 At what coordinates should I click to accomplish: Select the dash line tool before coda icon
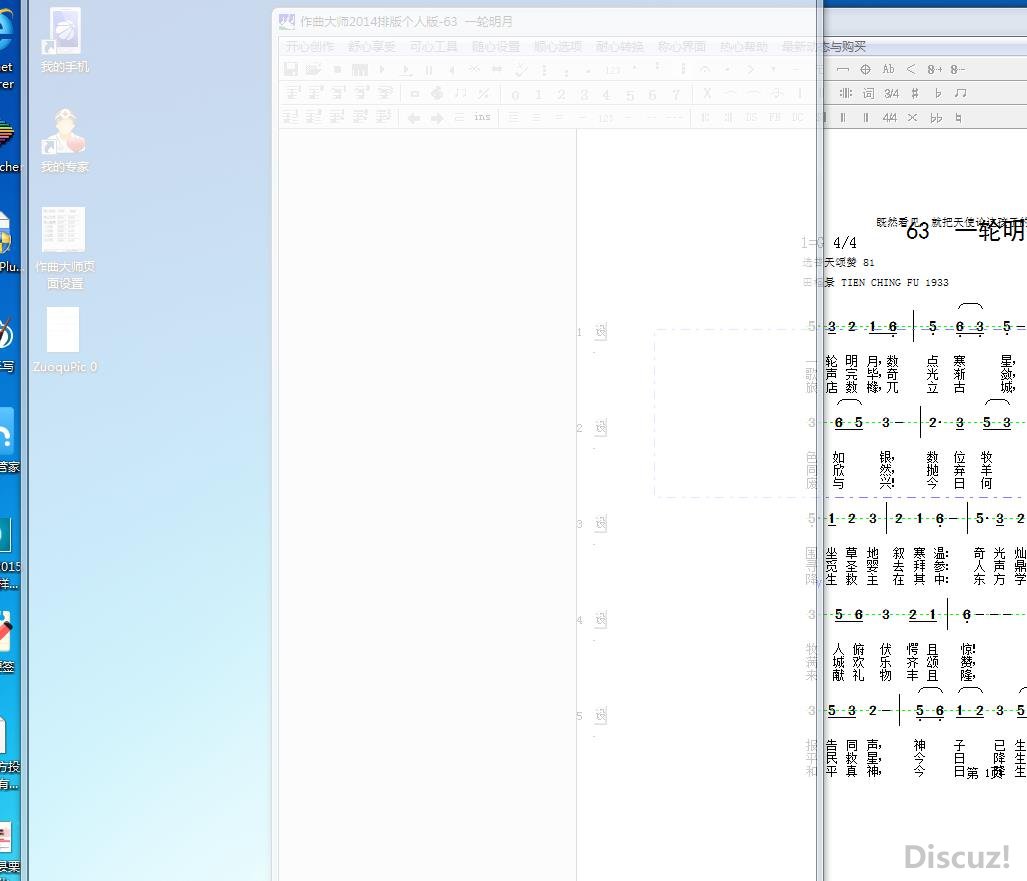click(843, 69)
